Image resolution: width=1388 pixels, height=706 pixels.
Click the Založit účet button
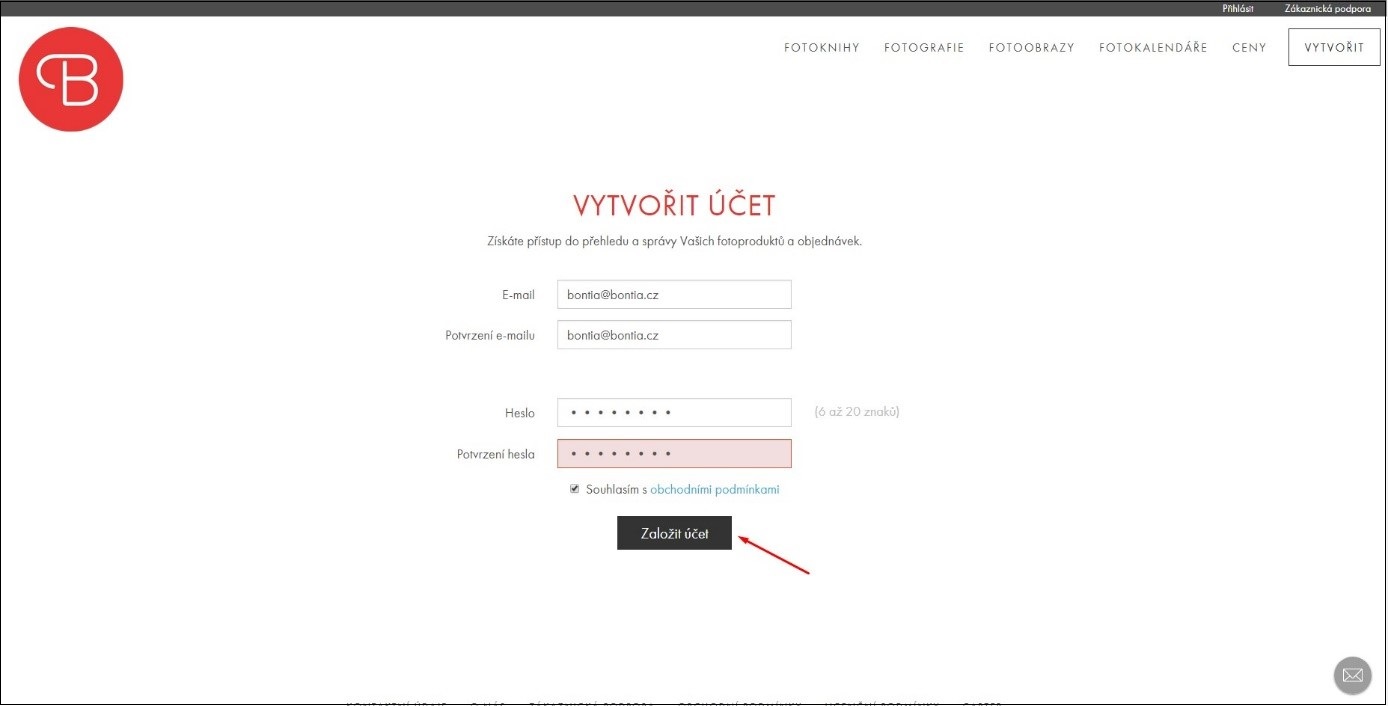coord(674,533)
